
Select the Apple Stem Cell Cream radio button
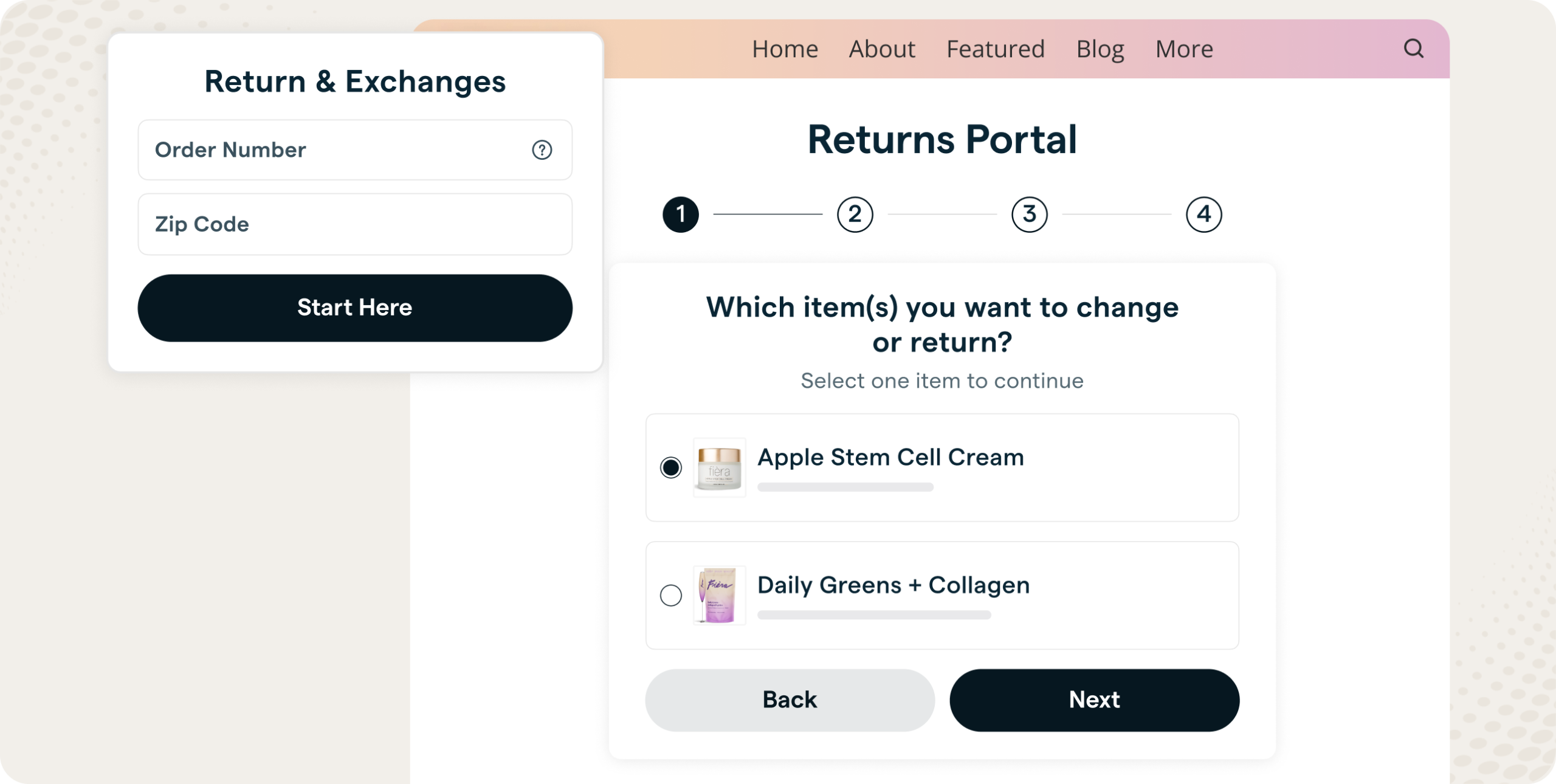(671, 468)
